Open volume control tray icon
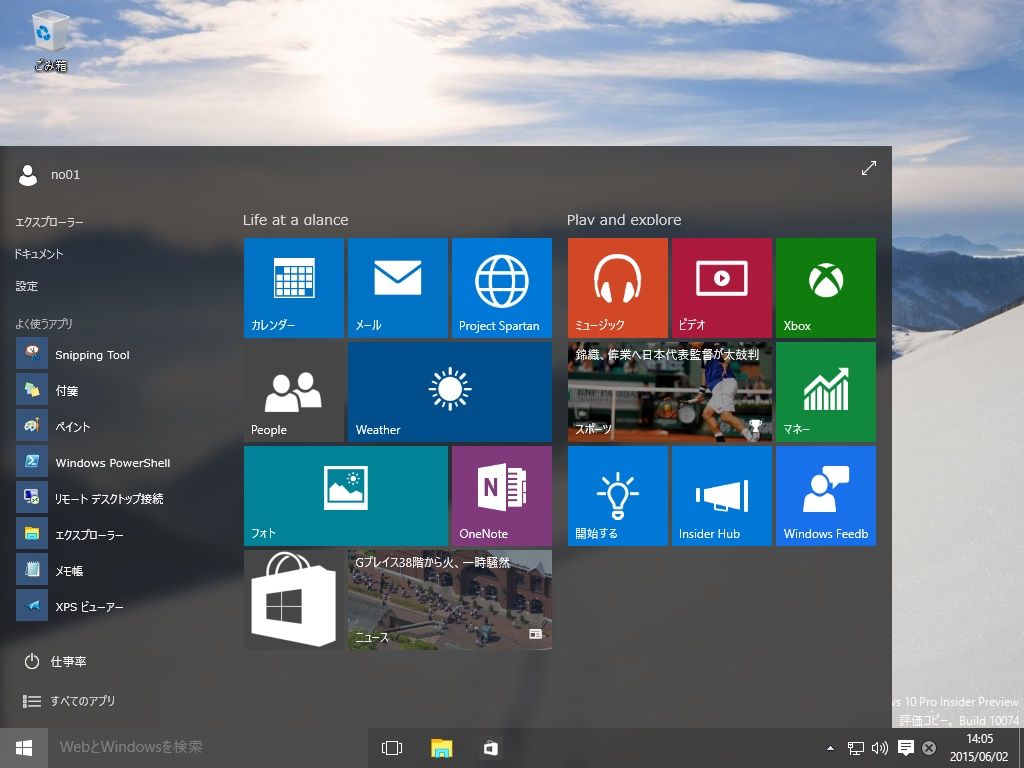Image resolution: width=1024 pixels, height=768 pixels. [x=880, y=748]
